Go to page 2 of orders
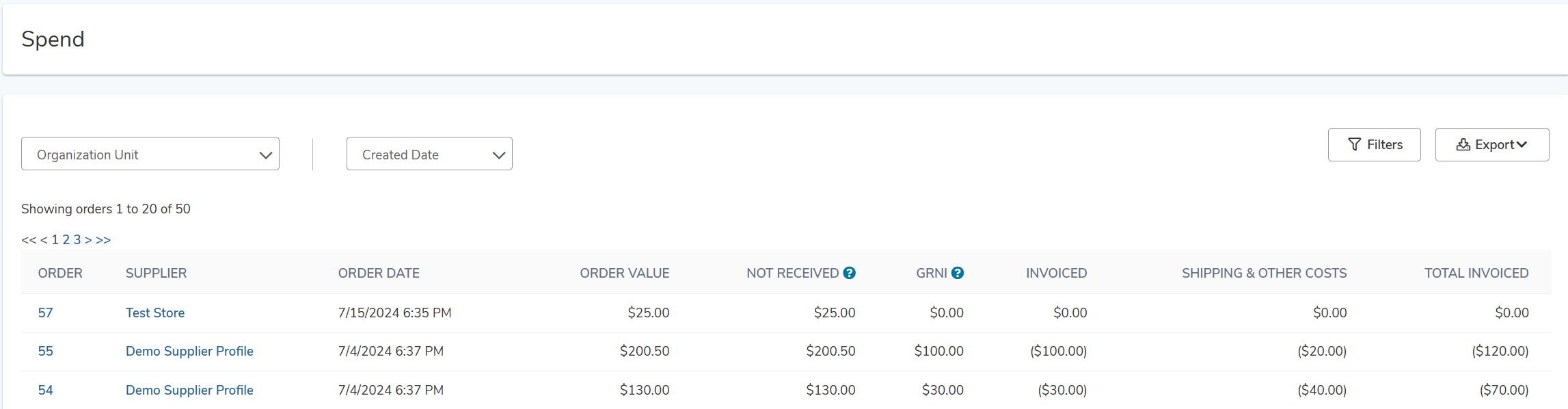1568x409 pixels. coord(66,239)
